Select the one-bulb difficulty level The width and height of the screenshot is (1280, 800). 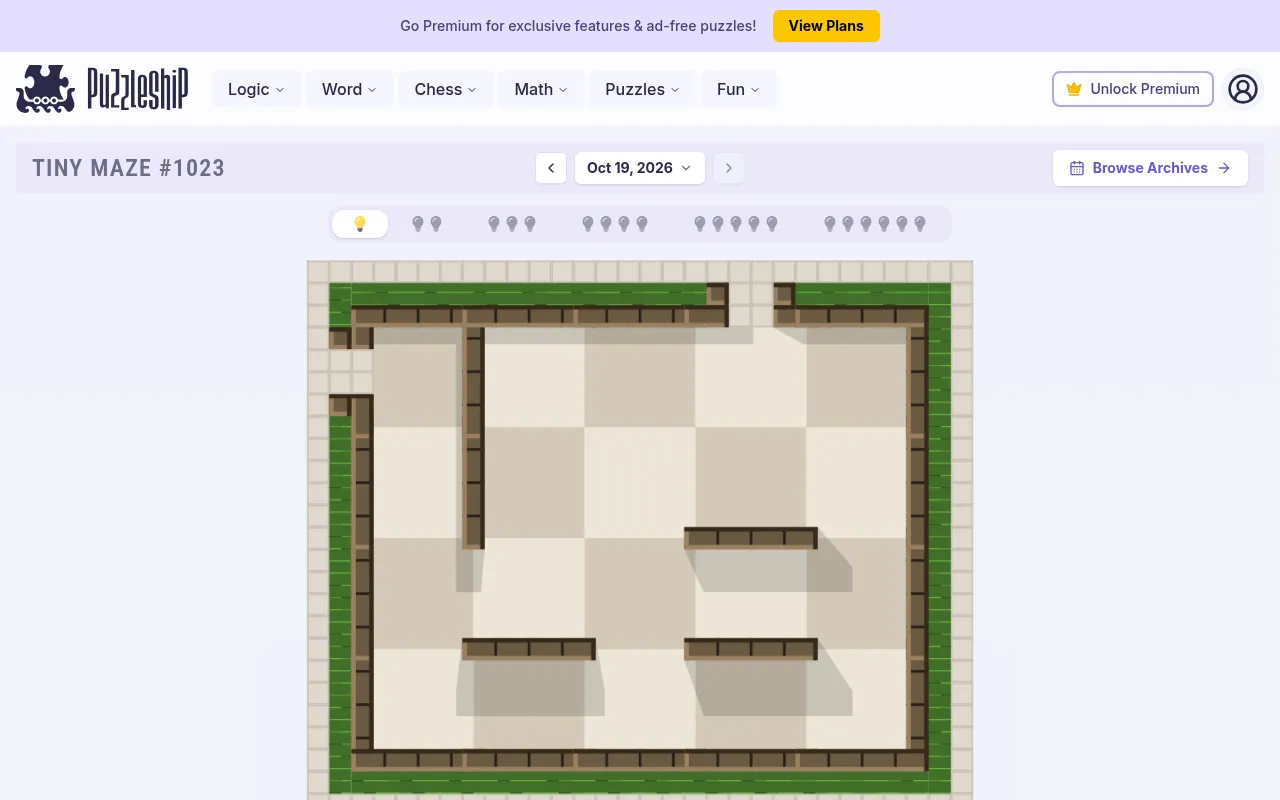[360, 224]
